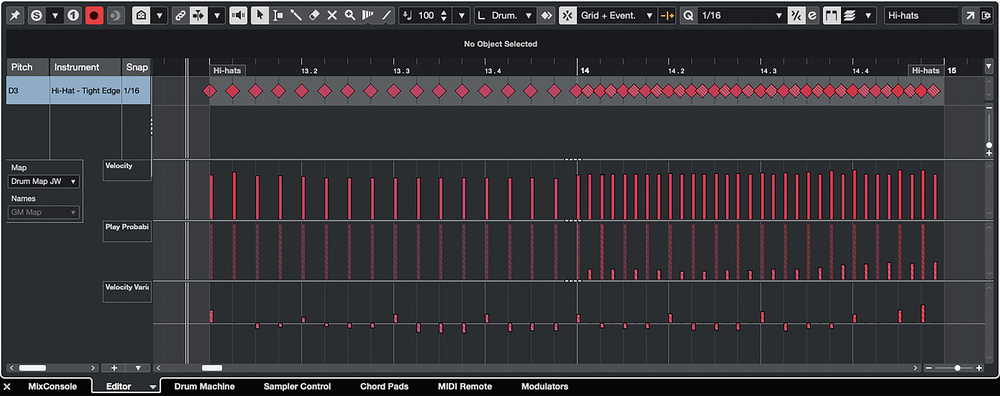
Task: Toggle the Snap on/off button
Action: (568, 15)
